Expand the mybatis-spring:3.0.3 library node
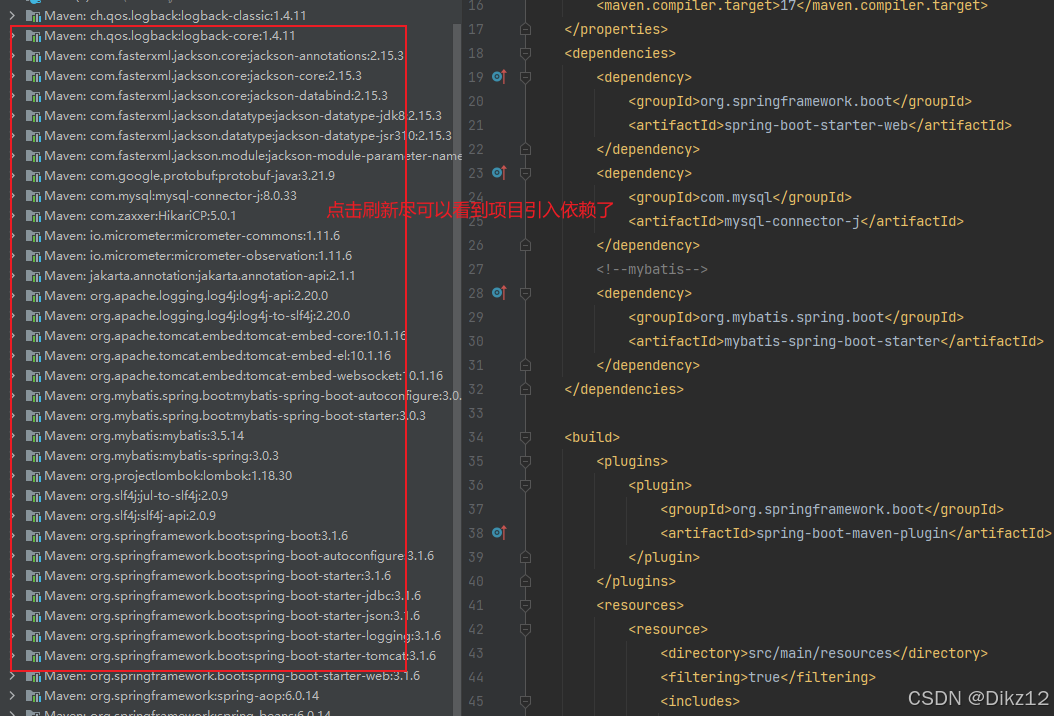The height and width of the screenshot is (716, 1054). point(13,456)
